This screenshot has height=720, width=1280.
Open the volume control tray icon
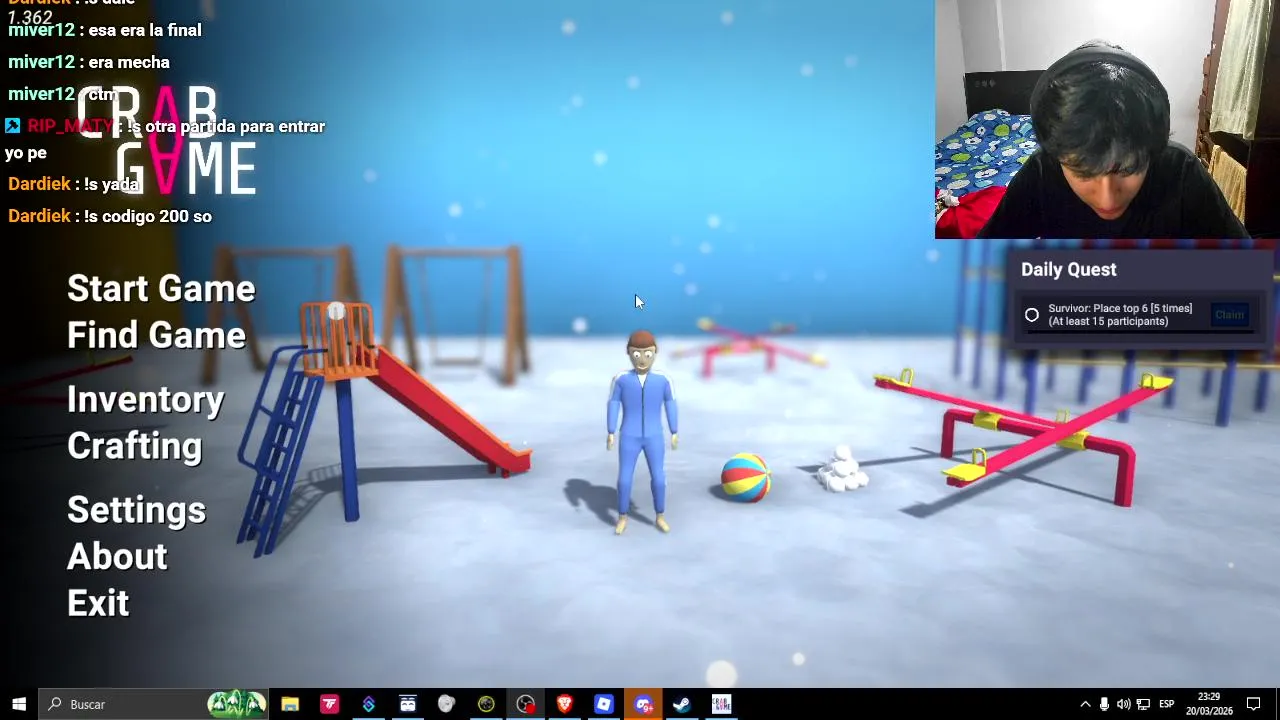point(1123,704)
